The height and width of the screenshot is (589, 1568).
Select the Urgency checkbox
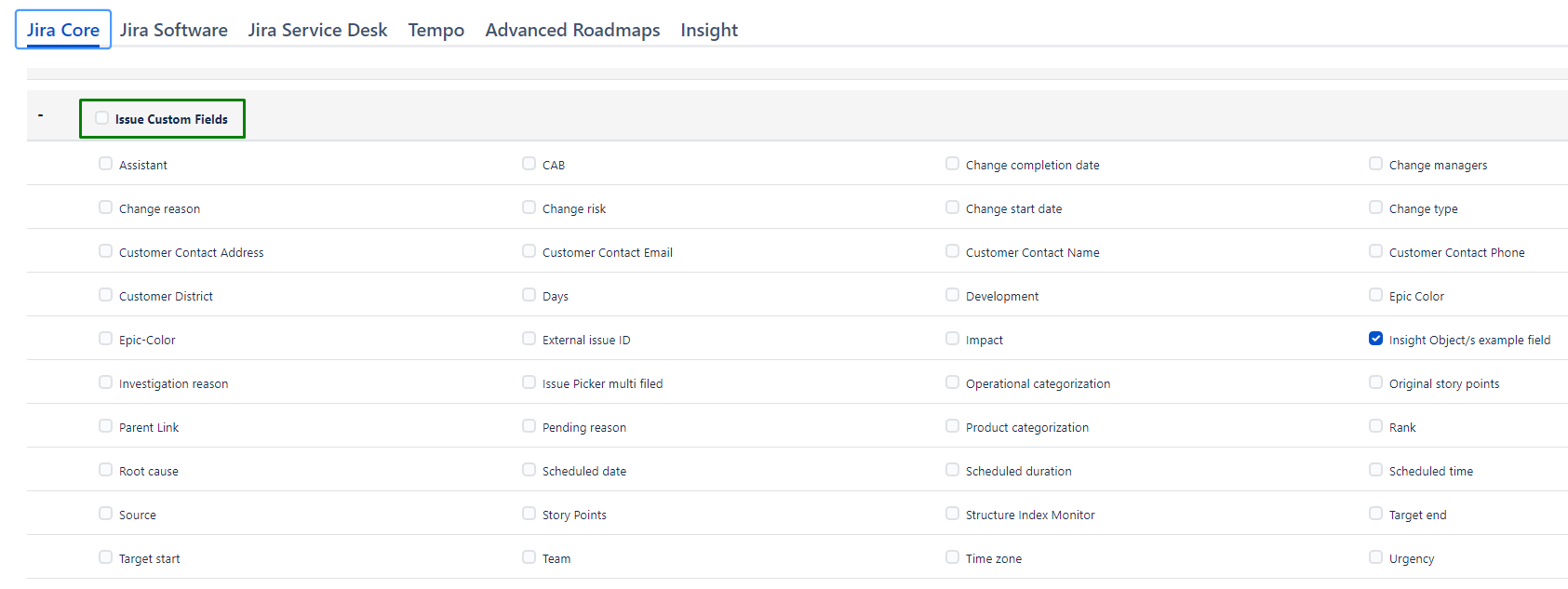point(1375,557)
